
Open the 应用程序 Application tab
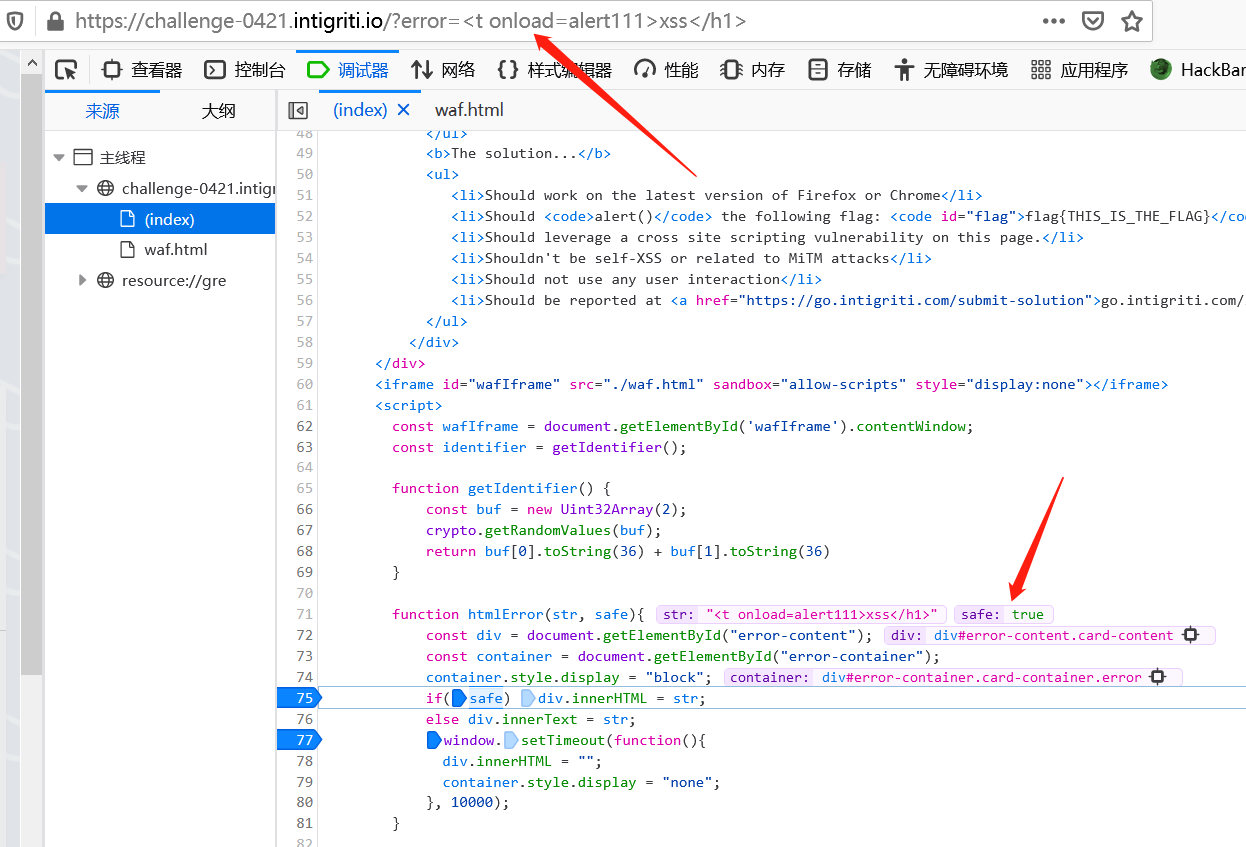(x=1079, y=70)
